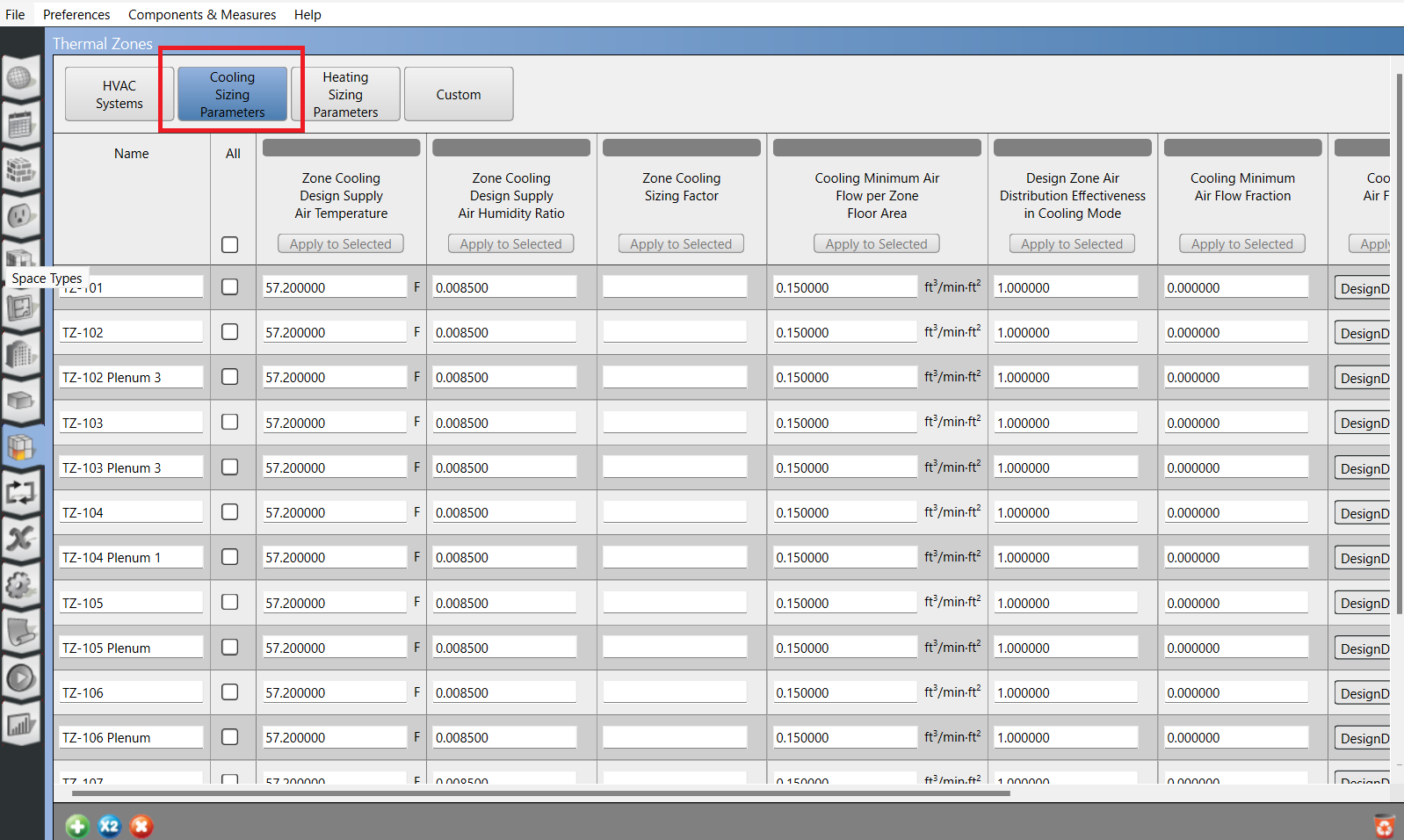Open the DesignDay dropdown in TZ-102 Plenum 3 row
This screenshot has width=1404, height=840.
click(x=1363, y=378)
